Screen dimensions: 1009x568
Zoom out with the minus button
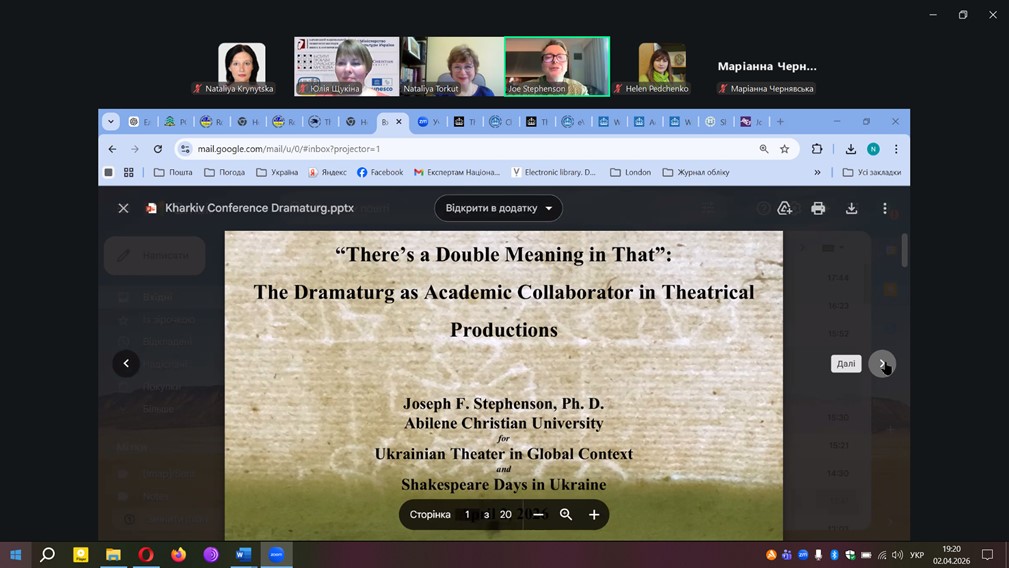tap(538, 514)
